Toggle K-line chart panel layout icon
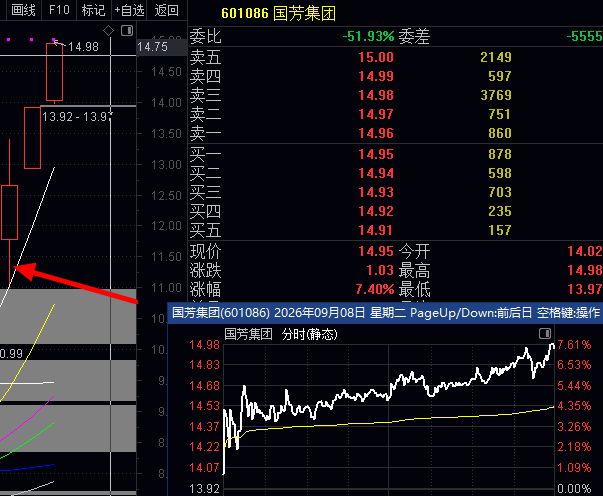 pyautogui.click(x=127, y=30)
